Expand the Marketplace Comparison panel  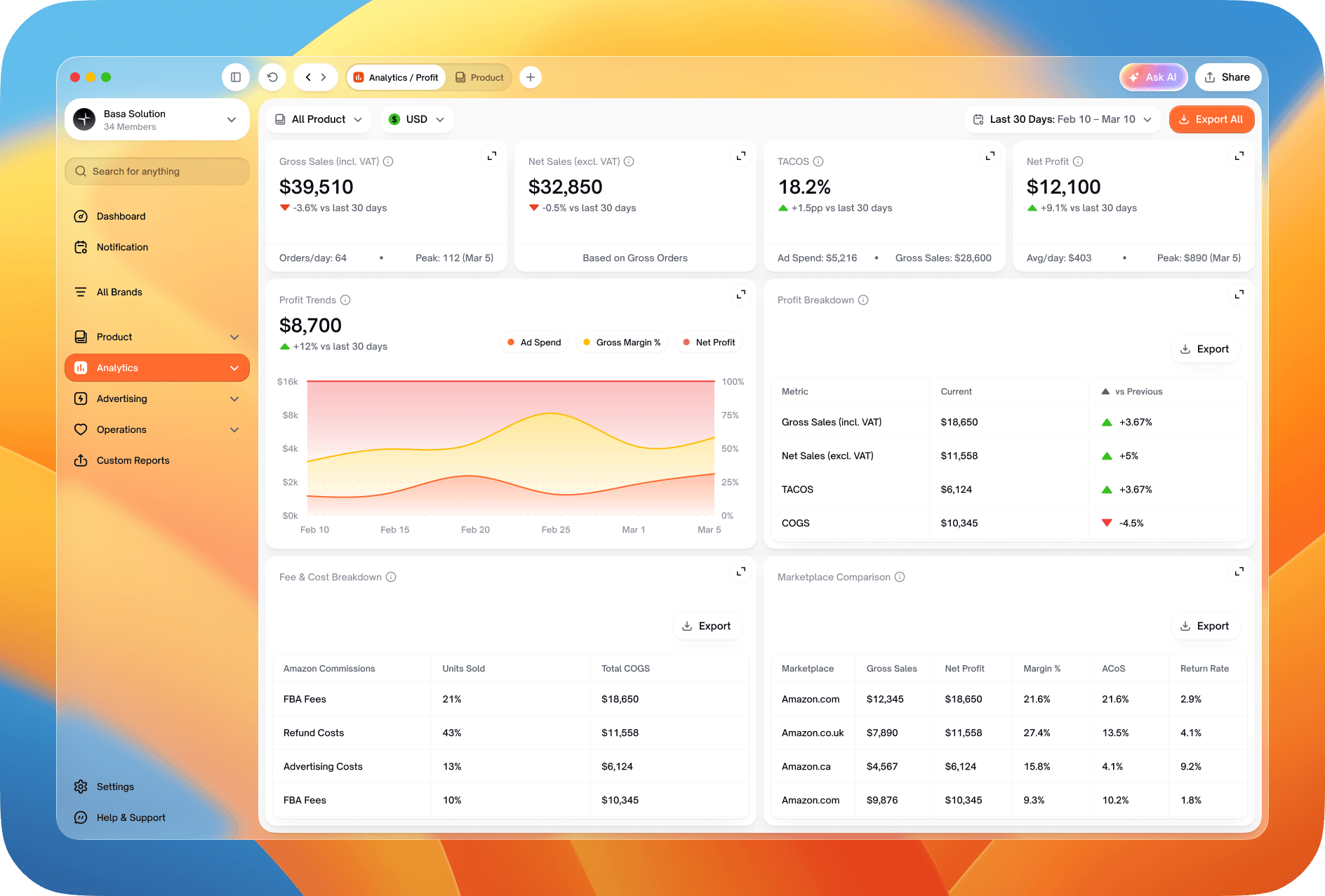(x=1239, y=571)
